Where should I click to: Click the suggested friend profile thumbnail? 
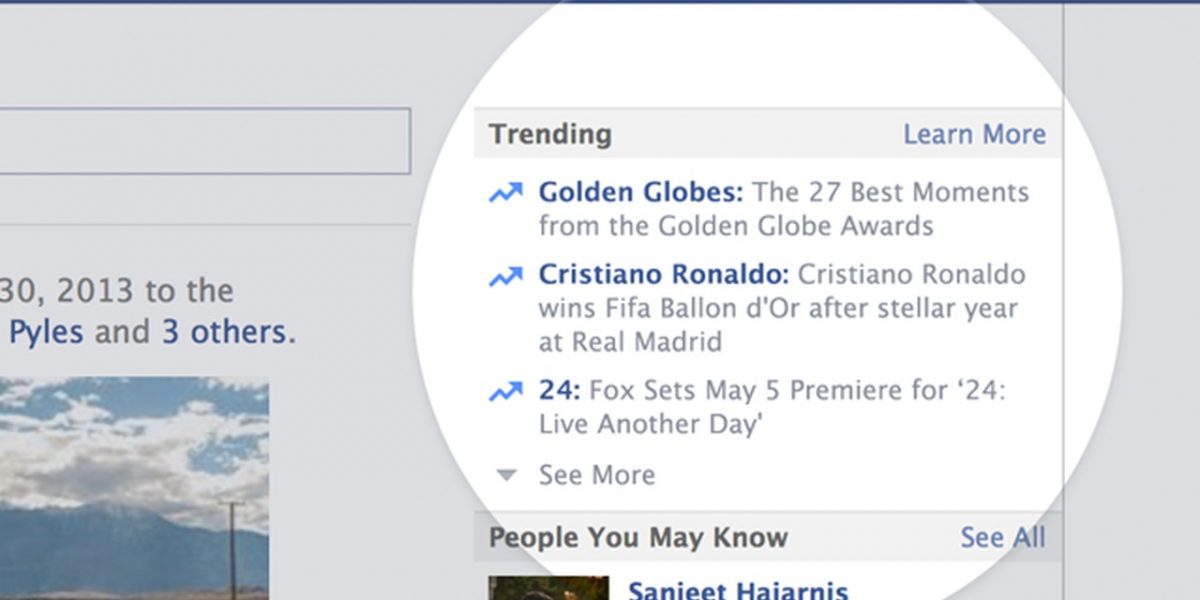[549, 588]
